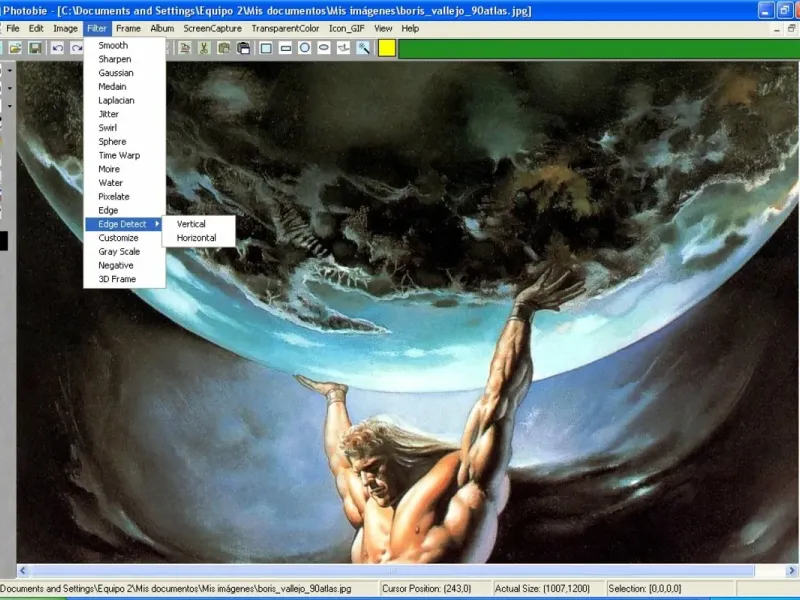Screen dimensions: 800x600
Task: Select the square selection tool
Action: coord(266,48)
